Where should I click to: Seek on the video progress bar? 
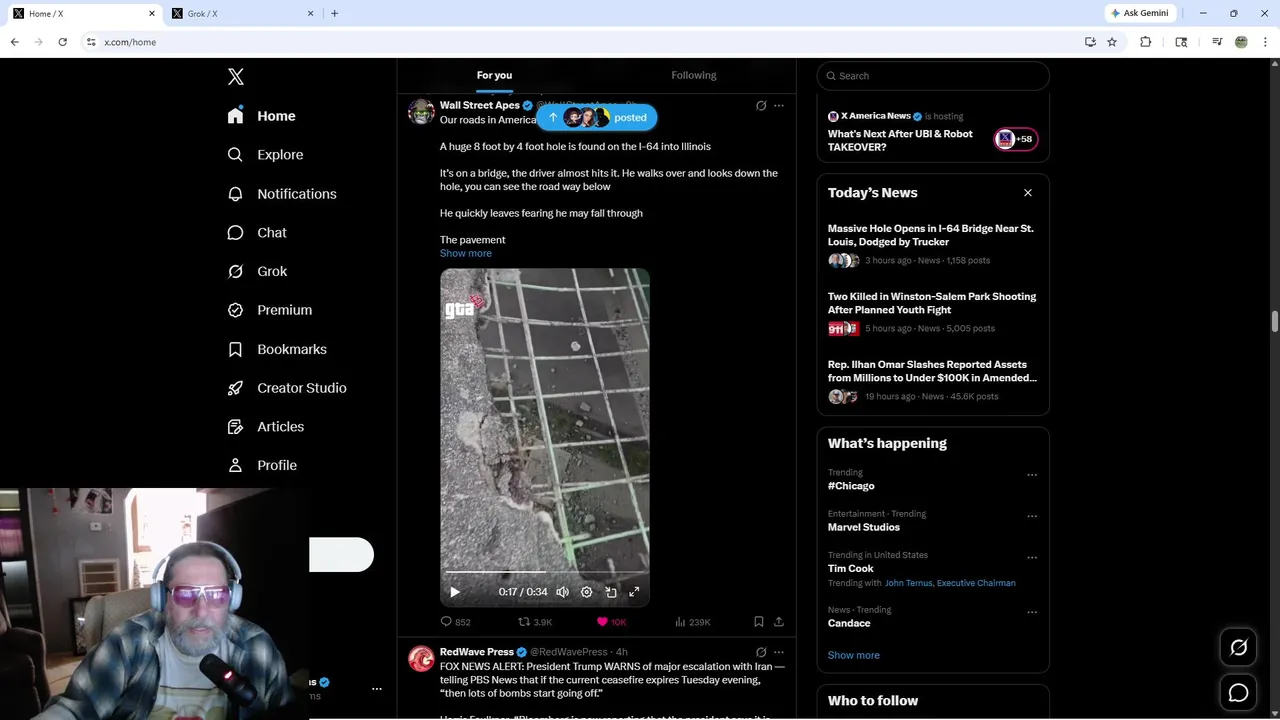(545, 573)
